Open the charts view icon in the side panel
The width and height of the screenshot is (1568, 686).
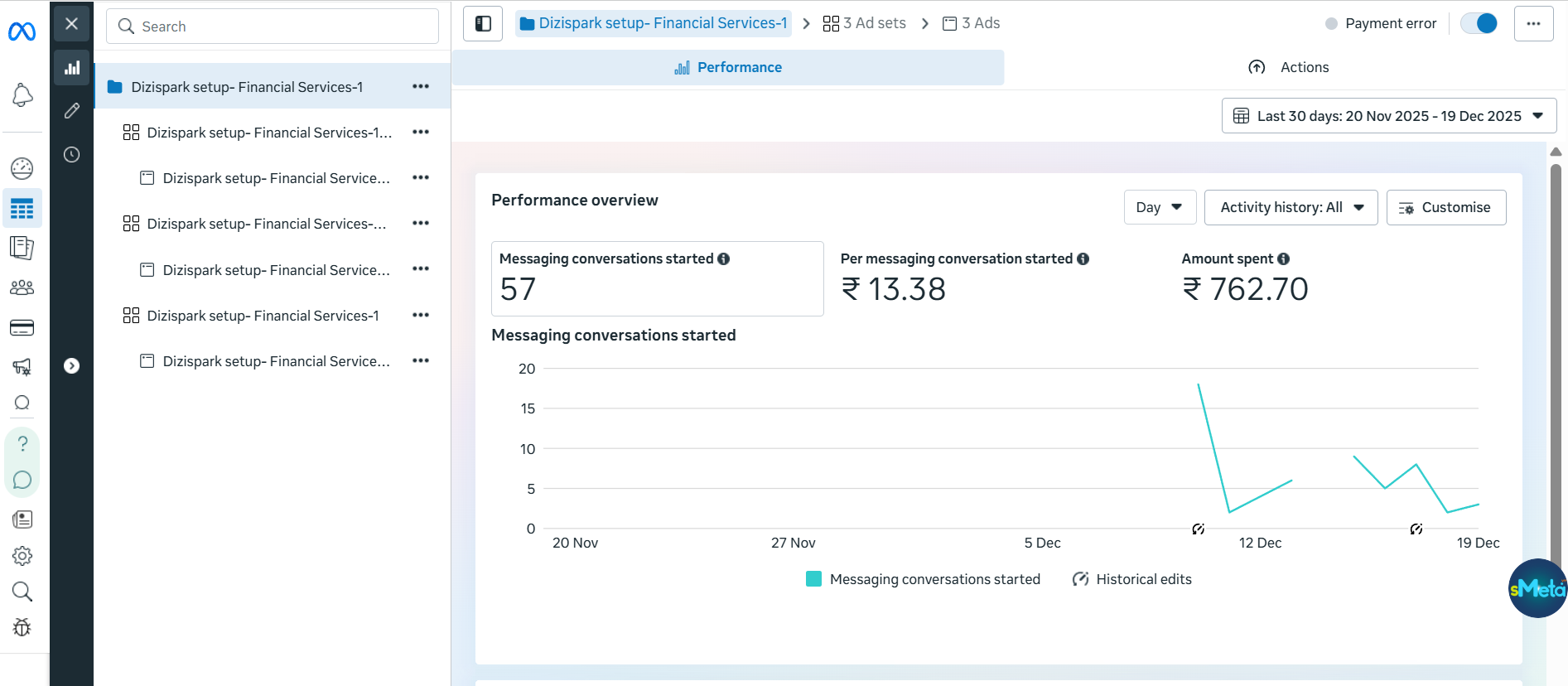click(x=72, y=68)
